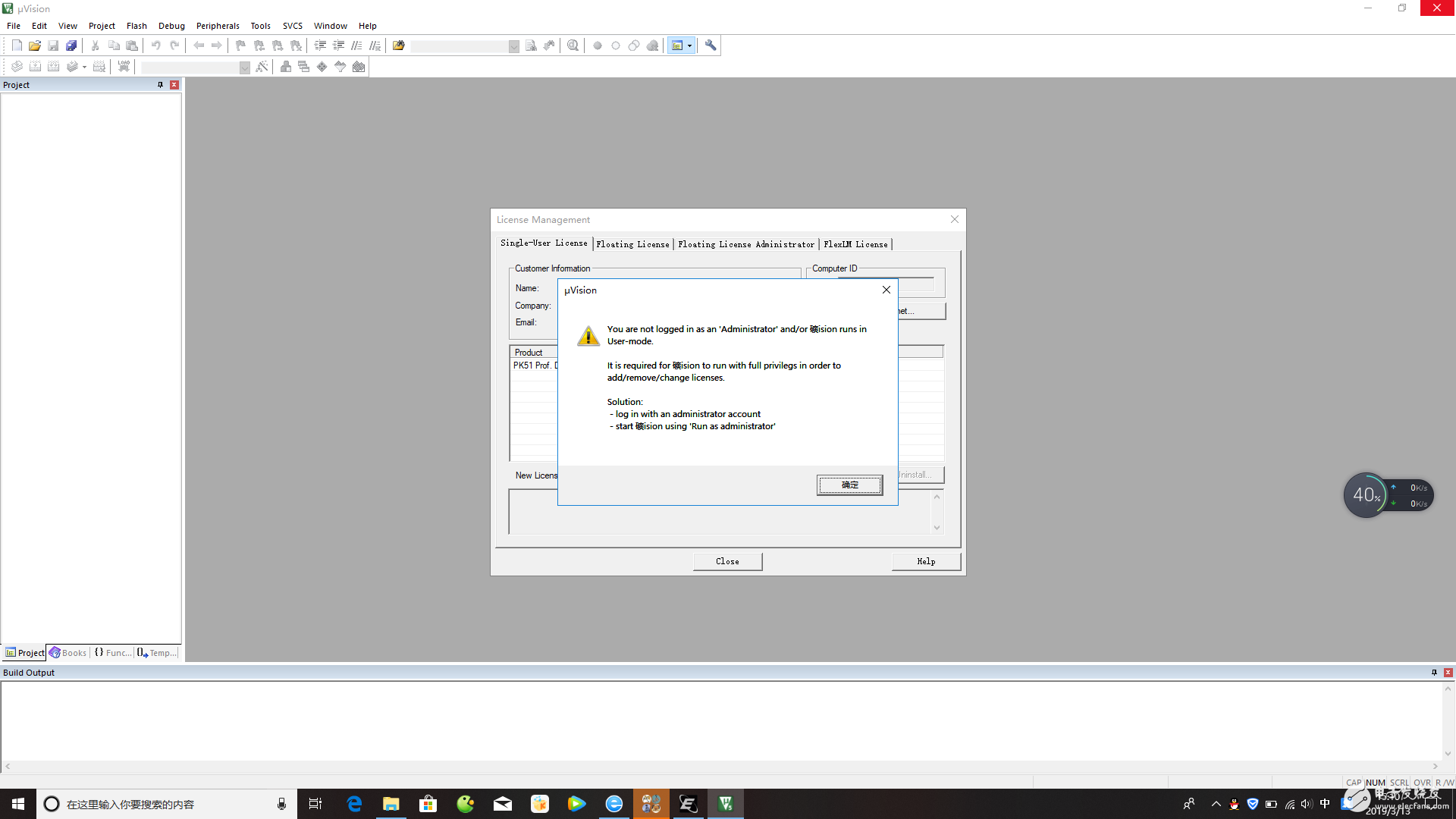This screenshot has width=1456, height=819.
Task: Switch to the Templates panel tab
Action: tap(157, 653)
